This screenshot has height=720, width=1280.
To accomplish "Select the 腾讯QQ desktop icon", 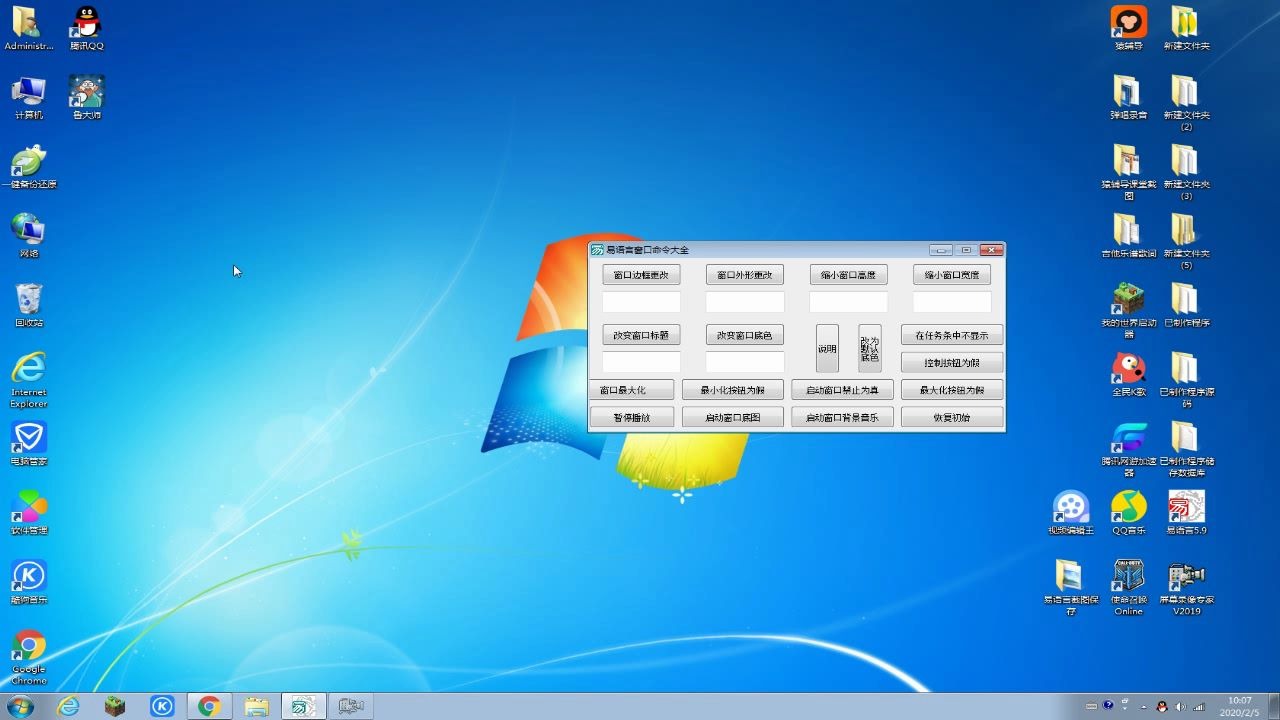I will (x=87, y=28).
